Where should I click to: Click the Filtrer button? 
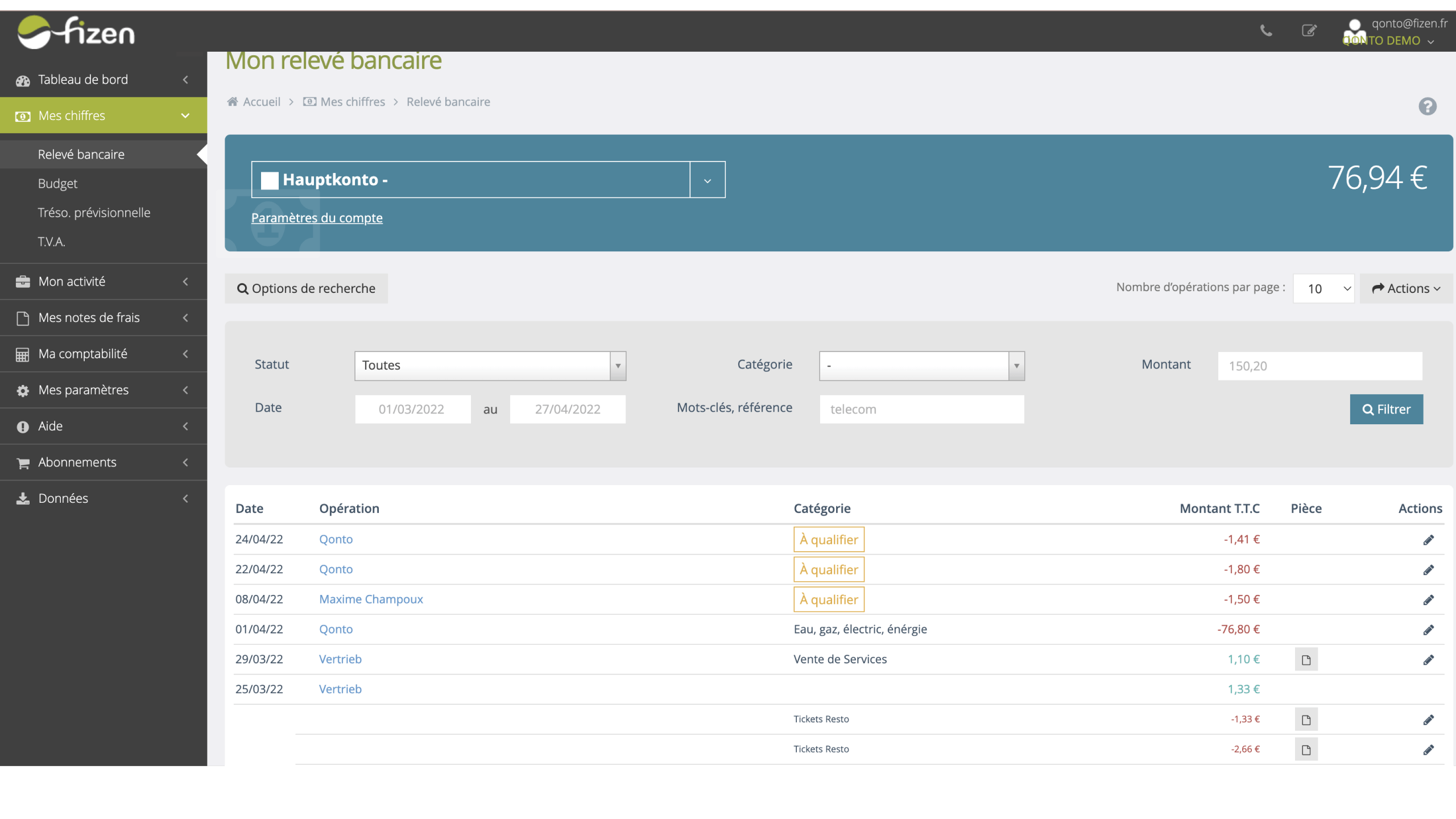1387,409
